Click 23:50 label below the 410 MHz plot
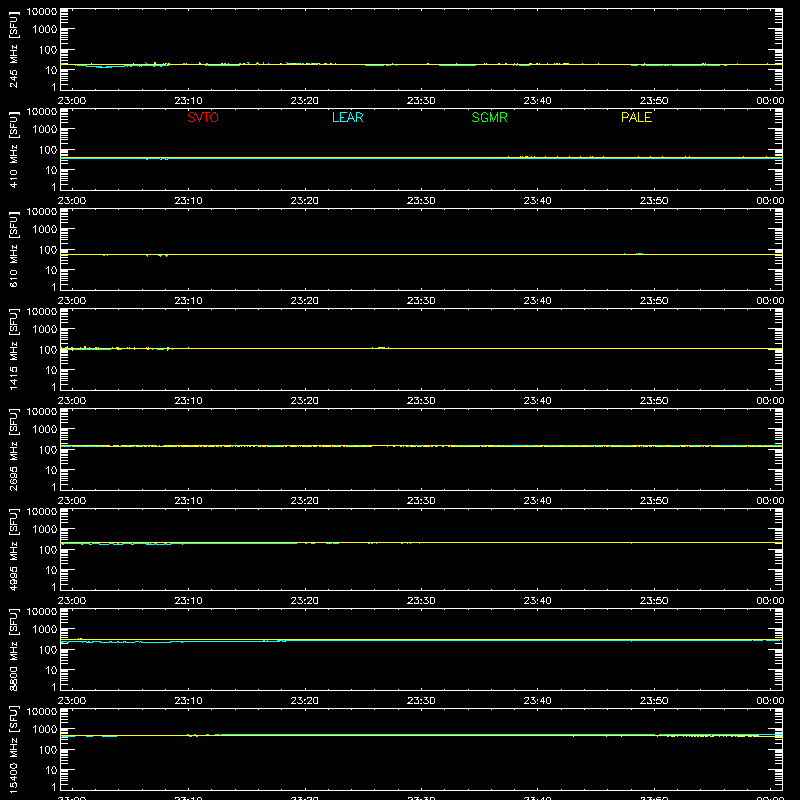 tap(654, 201)
